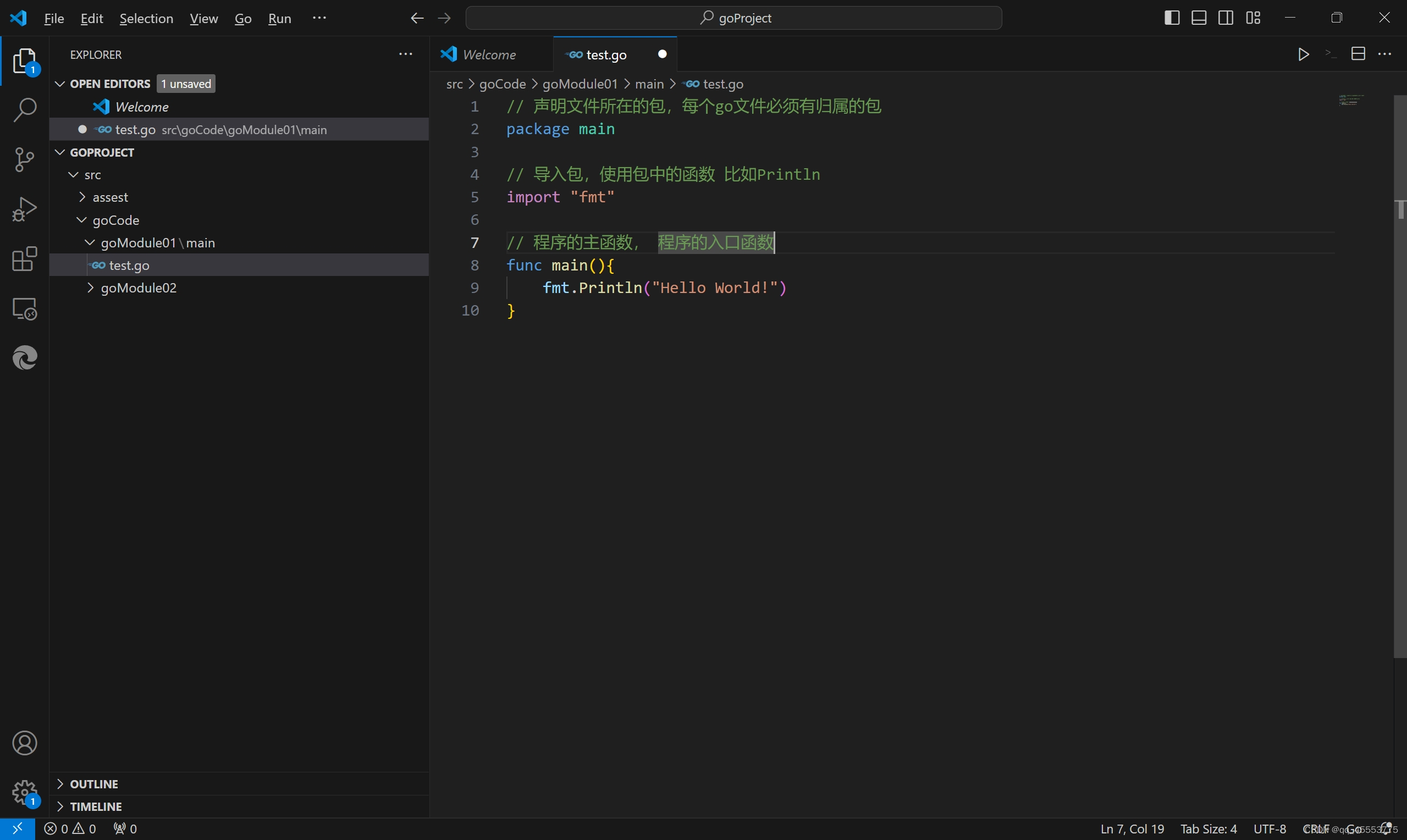Toggle Secondary Side Bar visibility
This screenshot has width=1407, height=840.
1226,18
